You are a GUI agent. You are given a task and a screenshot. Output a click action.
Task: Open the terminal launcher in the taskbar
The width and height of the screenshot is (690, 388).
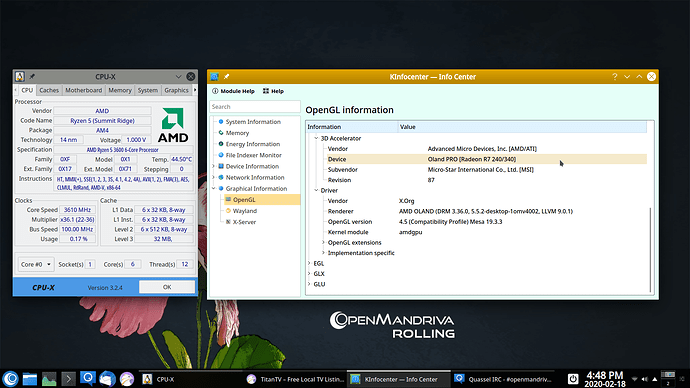[x=68, y=379]
